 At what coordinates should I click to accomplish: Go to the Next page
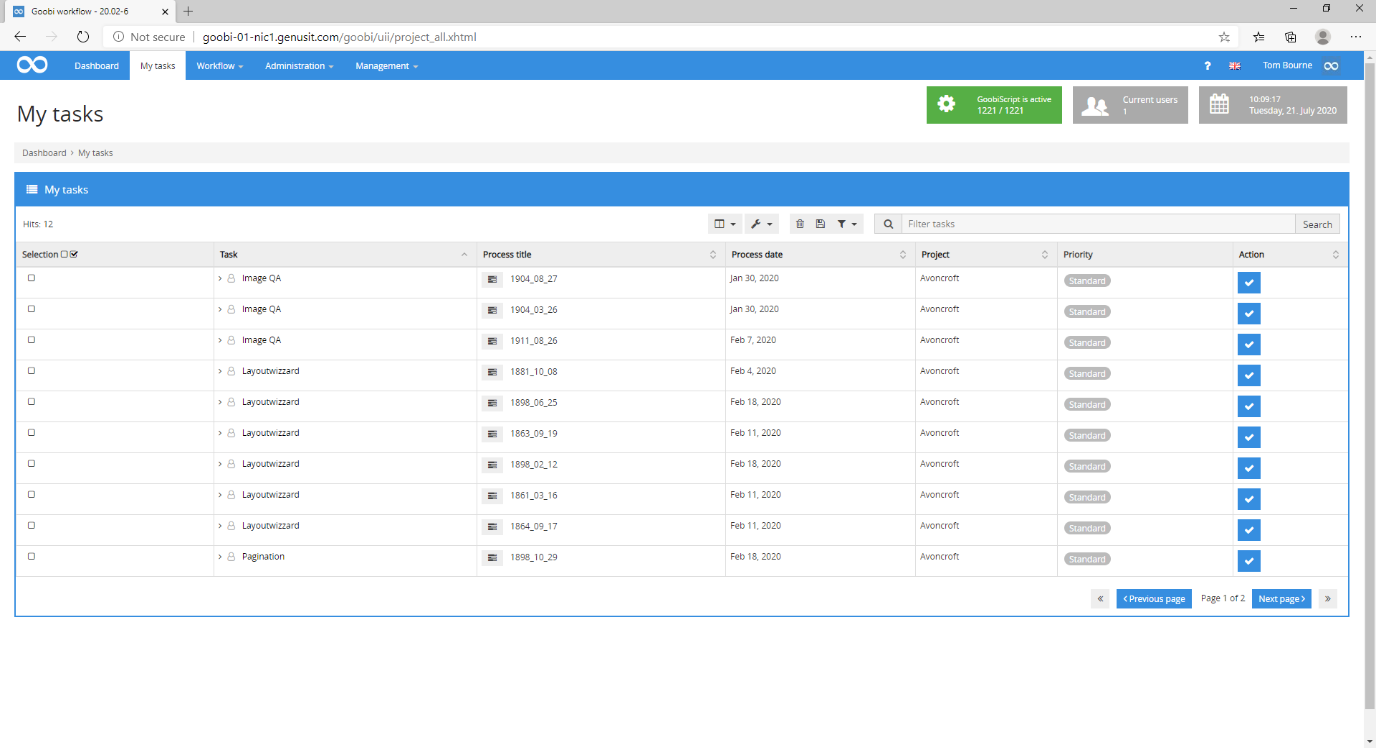1281,599
